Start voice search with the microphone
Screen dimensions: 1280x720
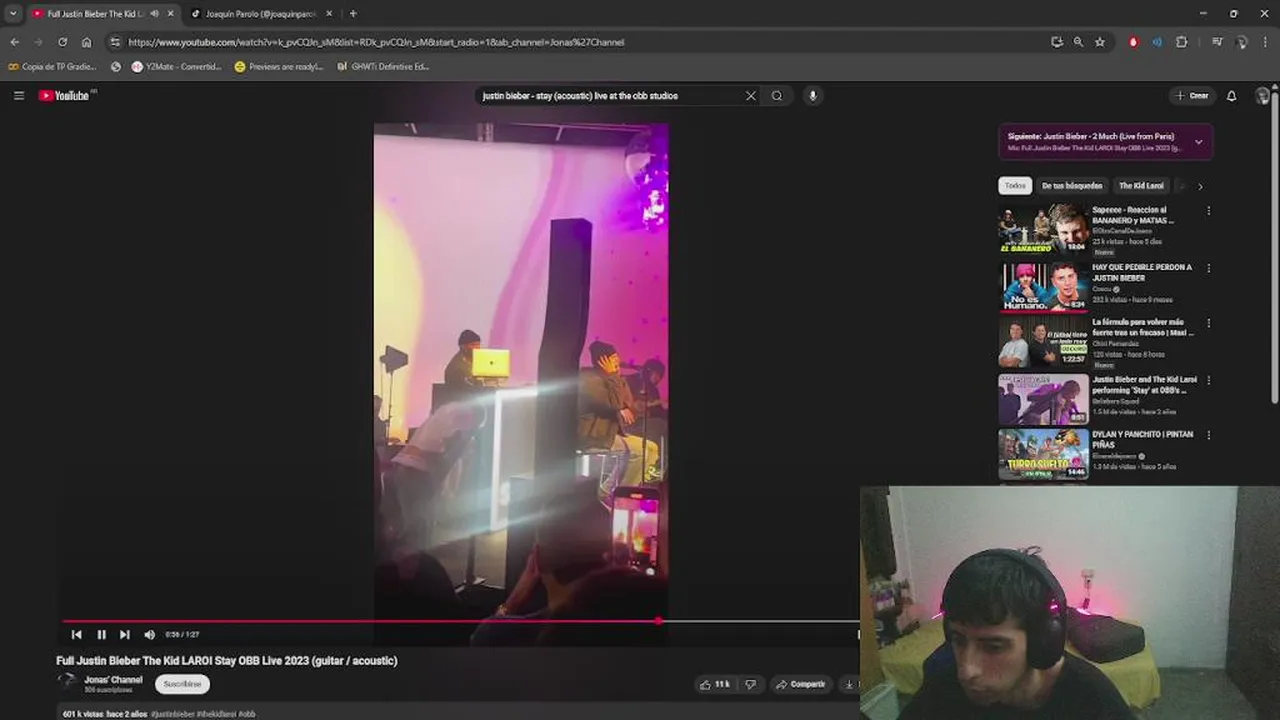click(x=813, y=96)
